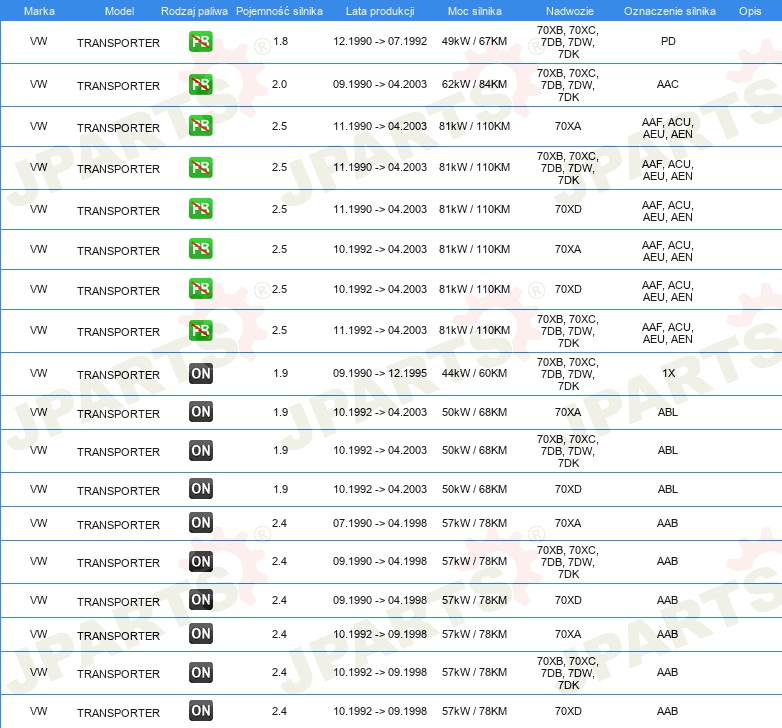Select the 12.1990 -> 07.1992 production years cell
The height and width of the screenshot is (728, 782).
[380, 41]
